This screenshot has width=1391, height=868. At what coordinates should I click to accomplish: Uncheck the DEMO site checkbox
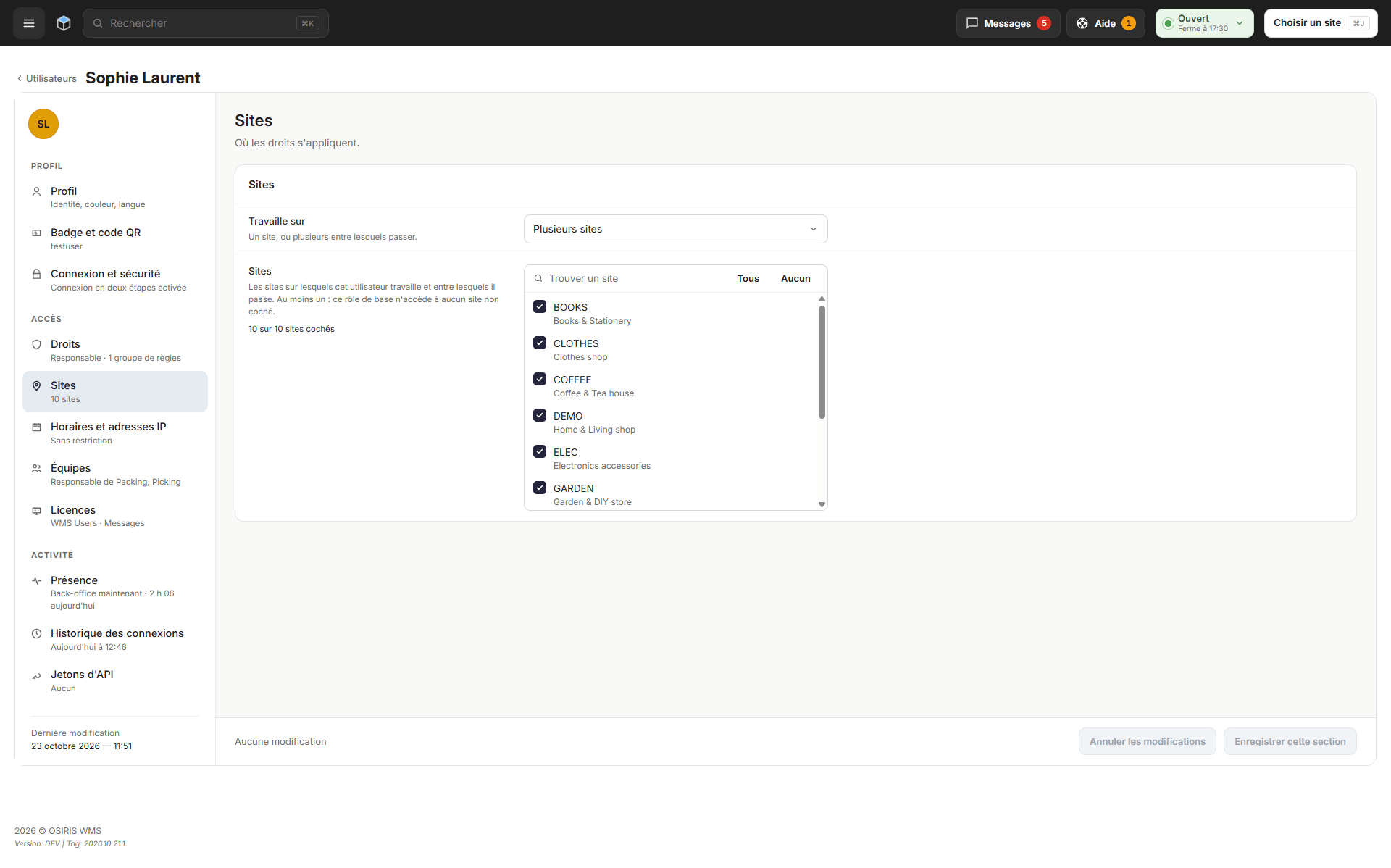click(540, 415)
